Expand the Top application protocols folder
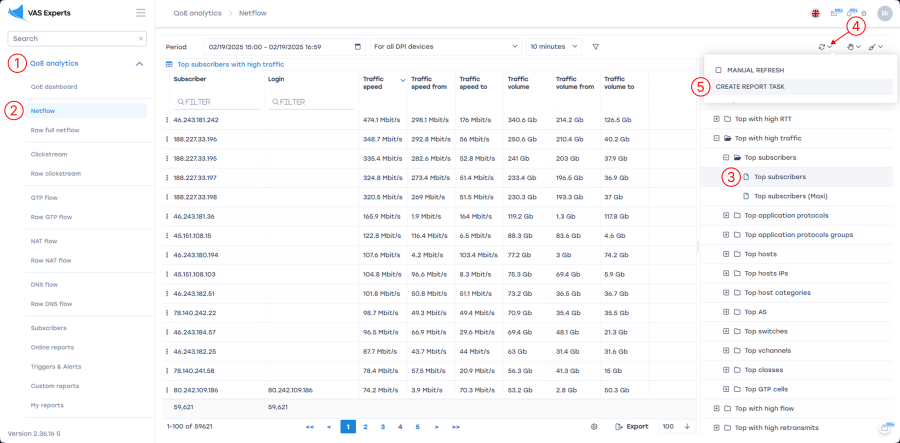Image resolution: width=900 pixels, height=443 pixels. 726,215
